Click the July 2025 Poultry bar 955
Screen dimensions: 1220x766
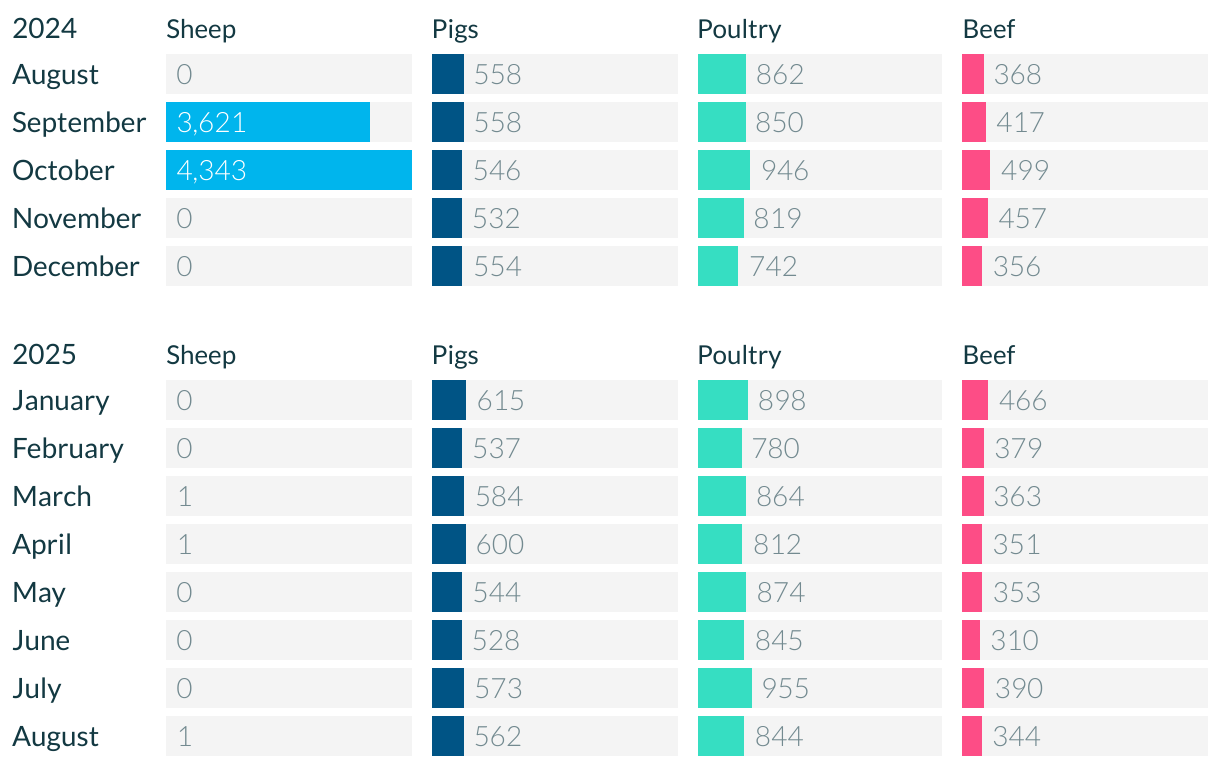pos(725,688)
